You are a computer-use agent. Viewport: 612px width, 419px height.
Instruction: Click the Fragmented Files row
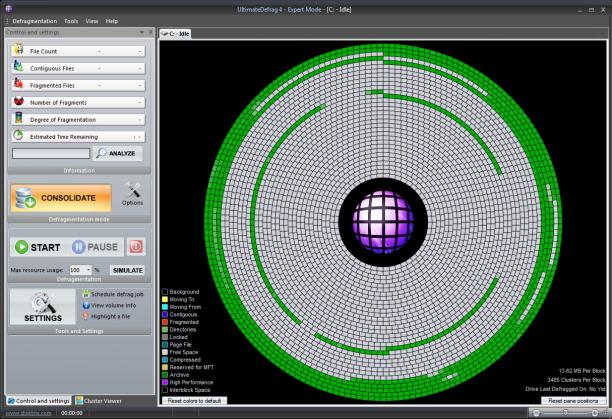tap(78, 85)
